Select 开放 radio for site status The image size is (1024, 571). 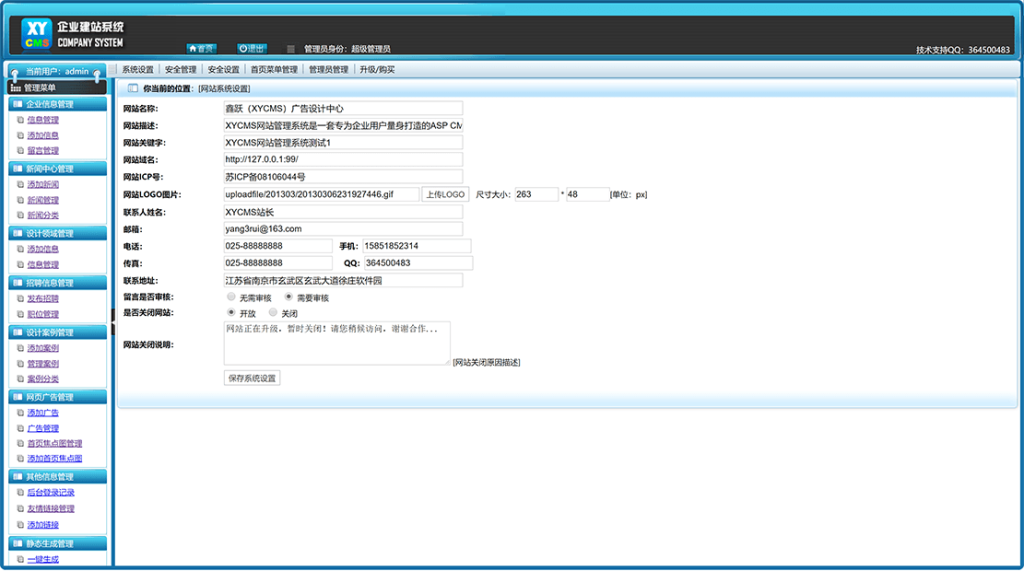click(x=231, y=312)
